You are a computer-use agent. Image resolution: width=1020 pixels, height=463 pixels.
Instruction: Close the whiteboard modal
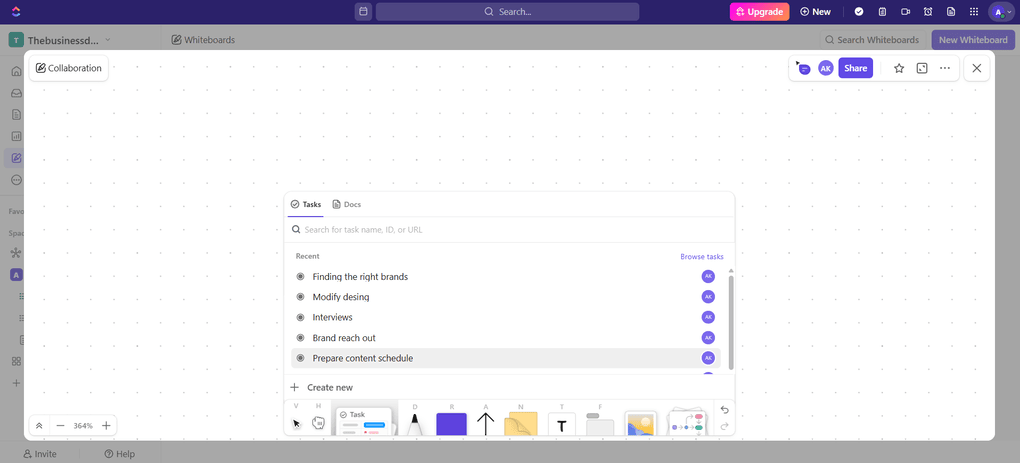tap(976, 68)
